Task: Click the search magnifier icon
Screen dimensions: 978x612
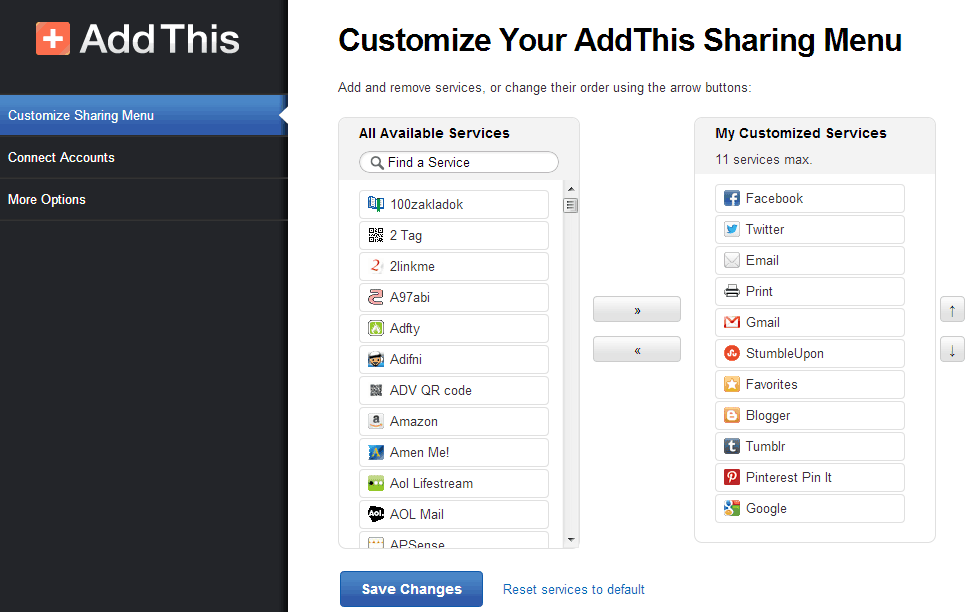Action: pos(377,163)
